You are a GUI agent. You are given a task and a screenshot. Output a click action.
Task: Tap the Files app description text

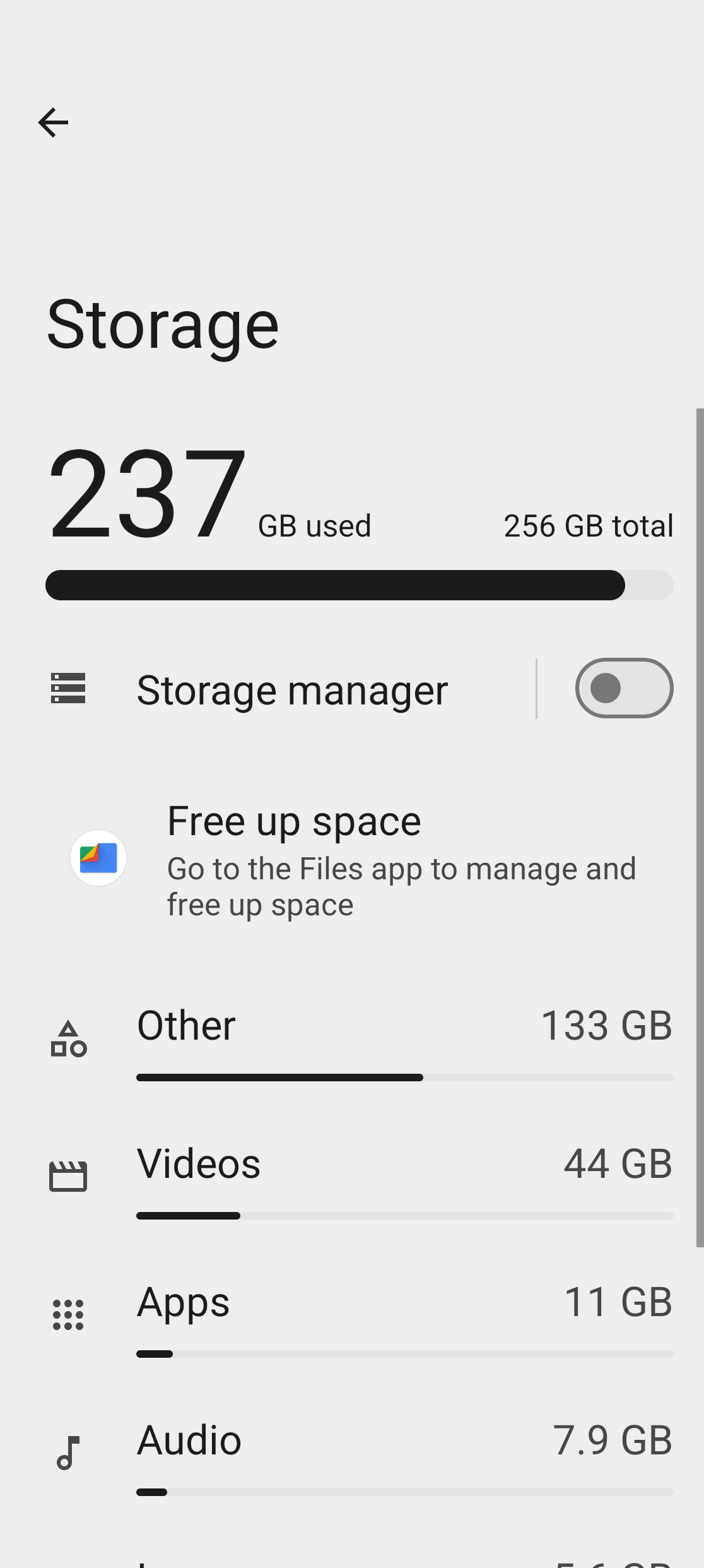tap(401, 887)
